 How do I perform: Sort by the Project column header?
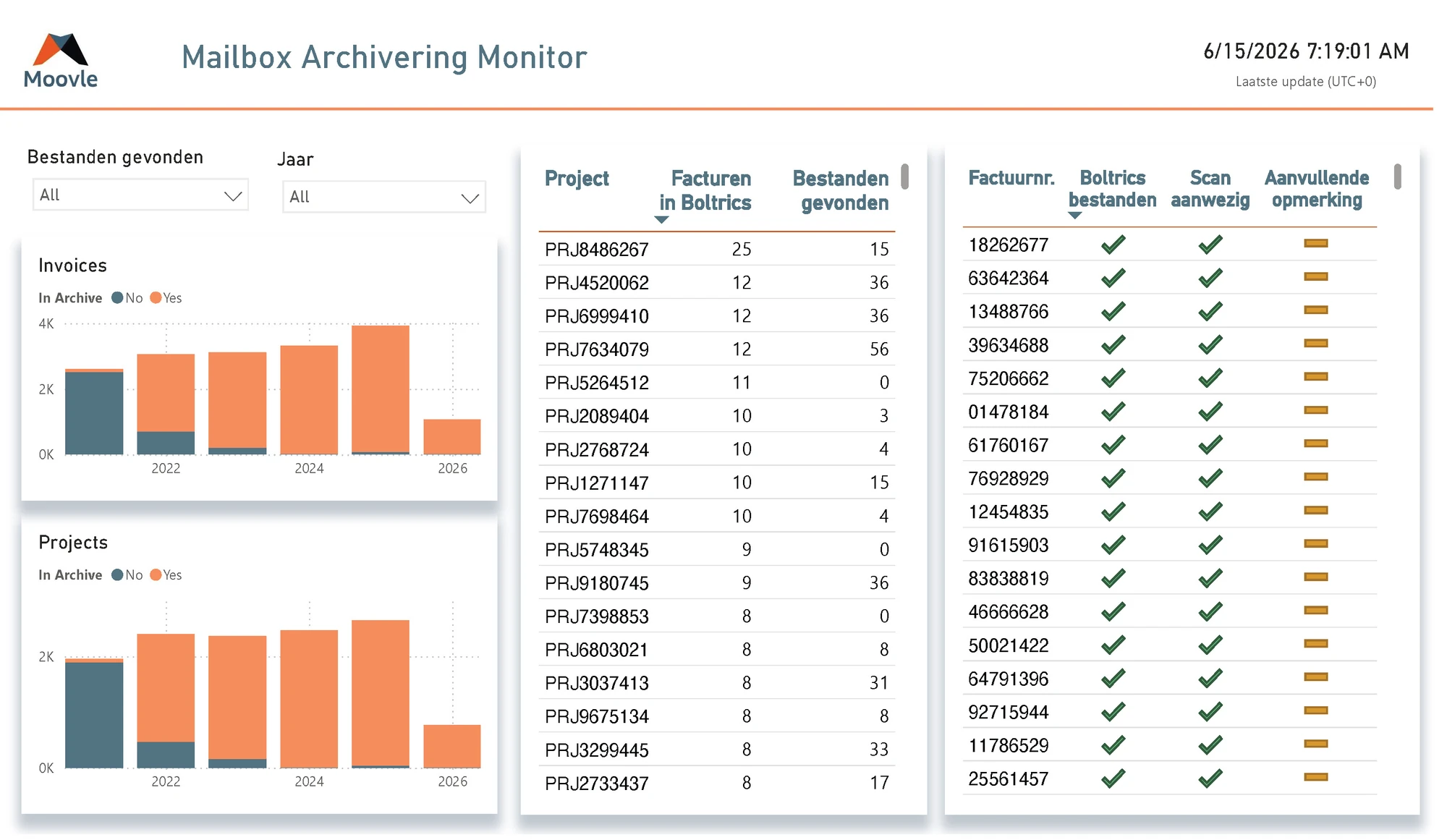point(577,179)
